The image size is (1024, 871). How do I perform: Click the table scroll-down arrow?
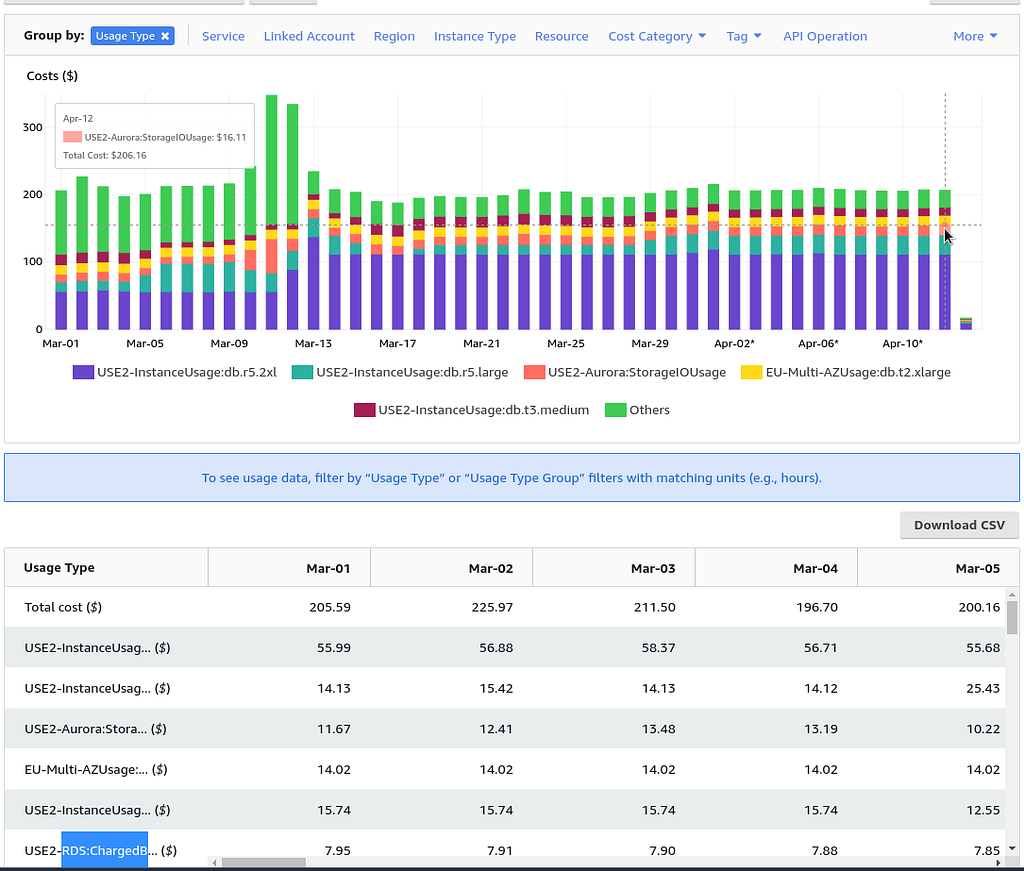1012,849
